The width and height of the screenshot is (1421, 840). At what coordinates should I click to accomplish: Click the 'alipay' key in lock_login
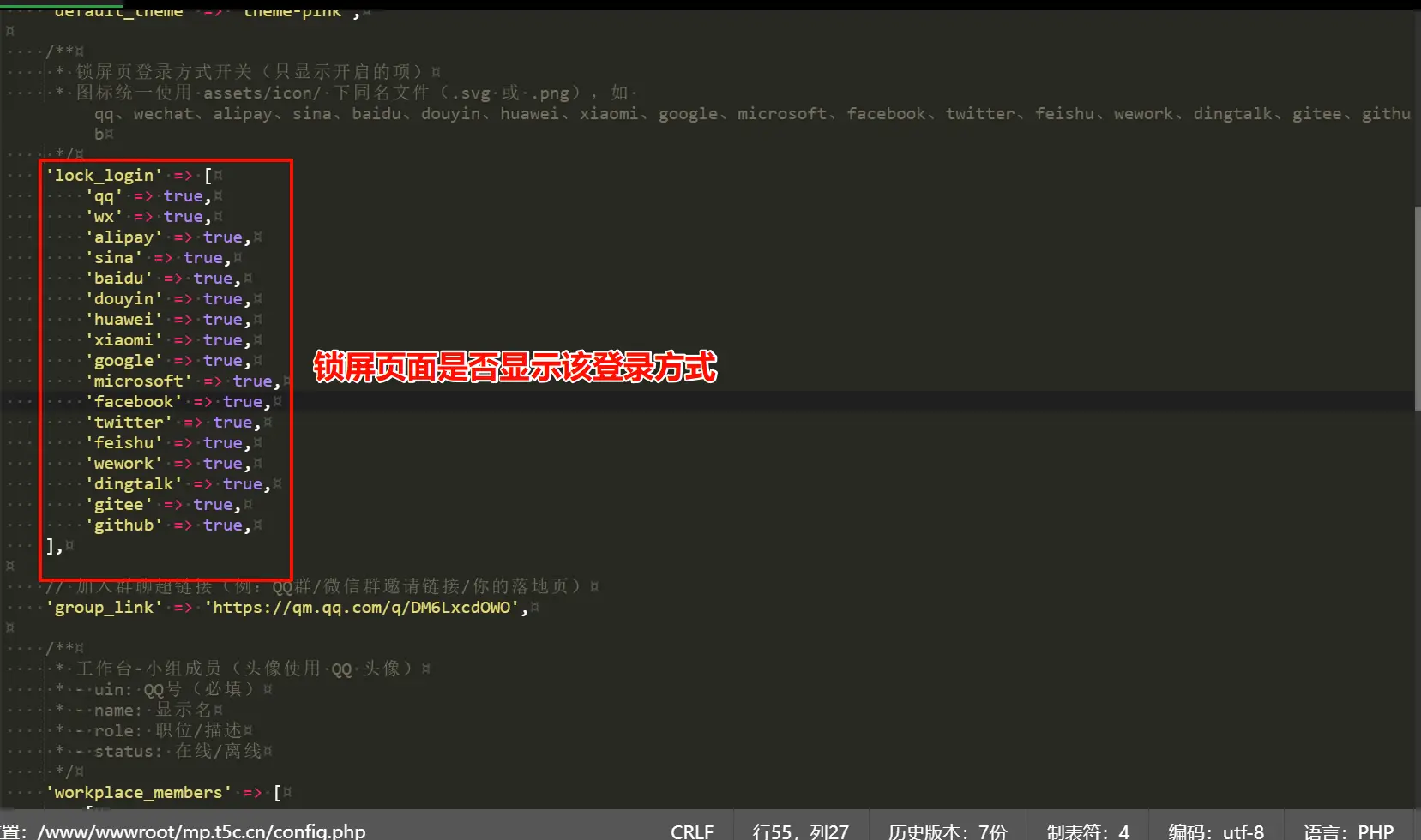coord(123,237)
